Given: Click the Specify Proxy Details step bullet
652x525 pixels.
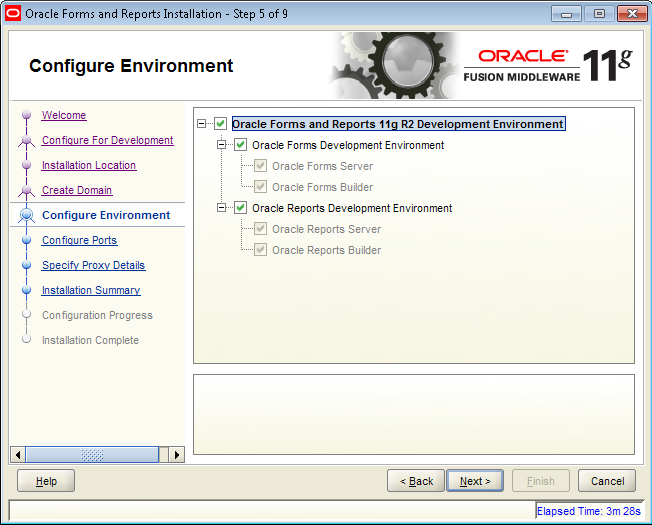Looking at the screenshot, I should coord(27,265).
